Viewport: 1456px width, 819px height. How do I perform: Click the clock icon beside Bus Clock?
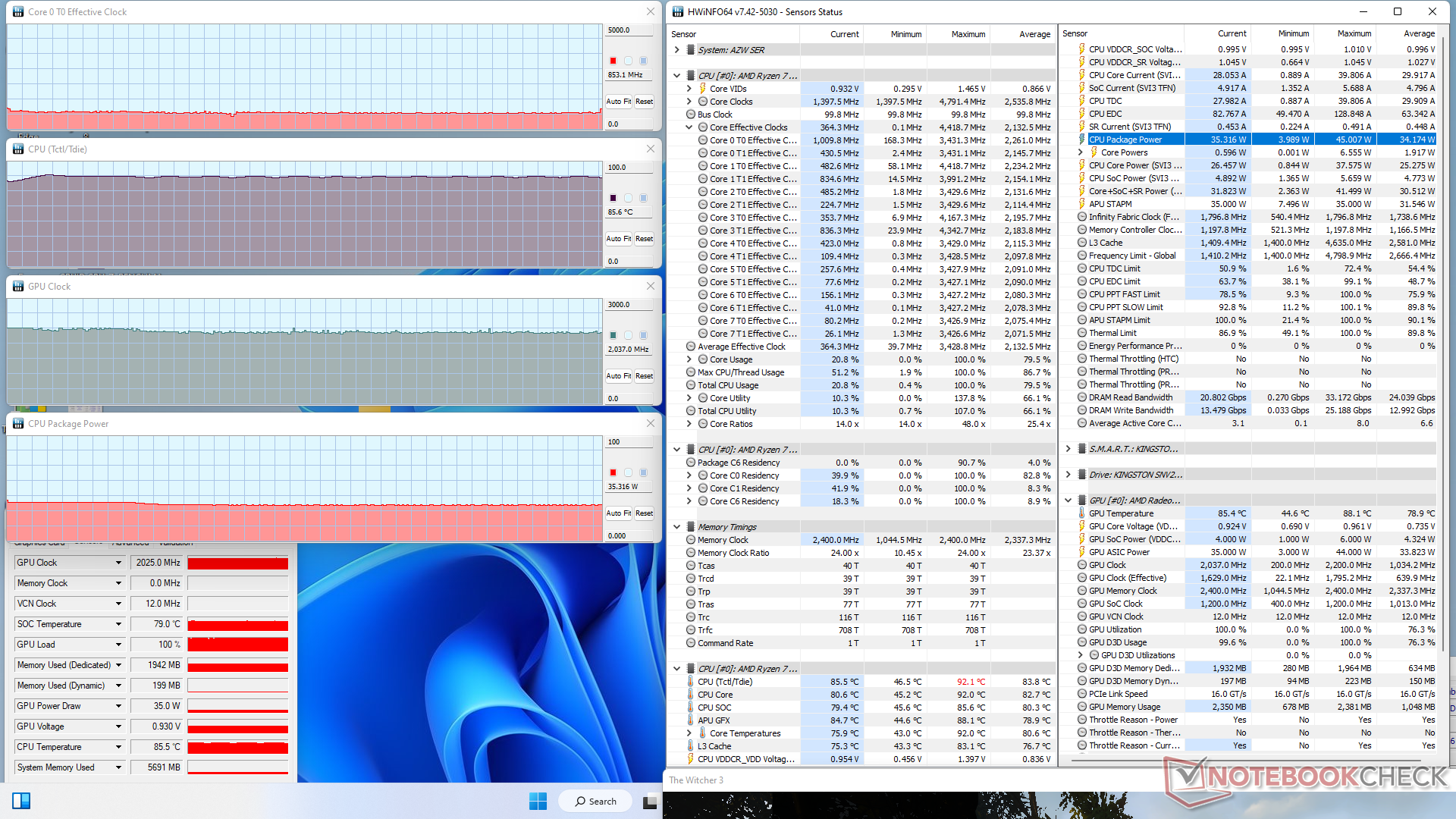[x=691, y=115]
